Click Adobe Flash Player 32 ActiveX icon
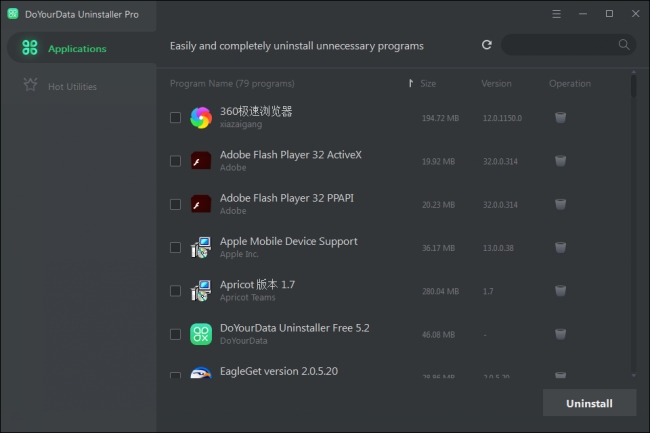 (201, 161)
